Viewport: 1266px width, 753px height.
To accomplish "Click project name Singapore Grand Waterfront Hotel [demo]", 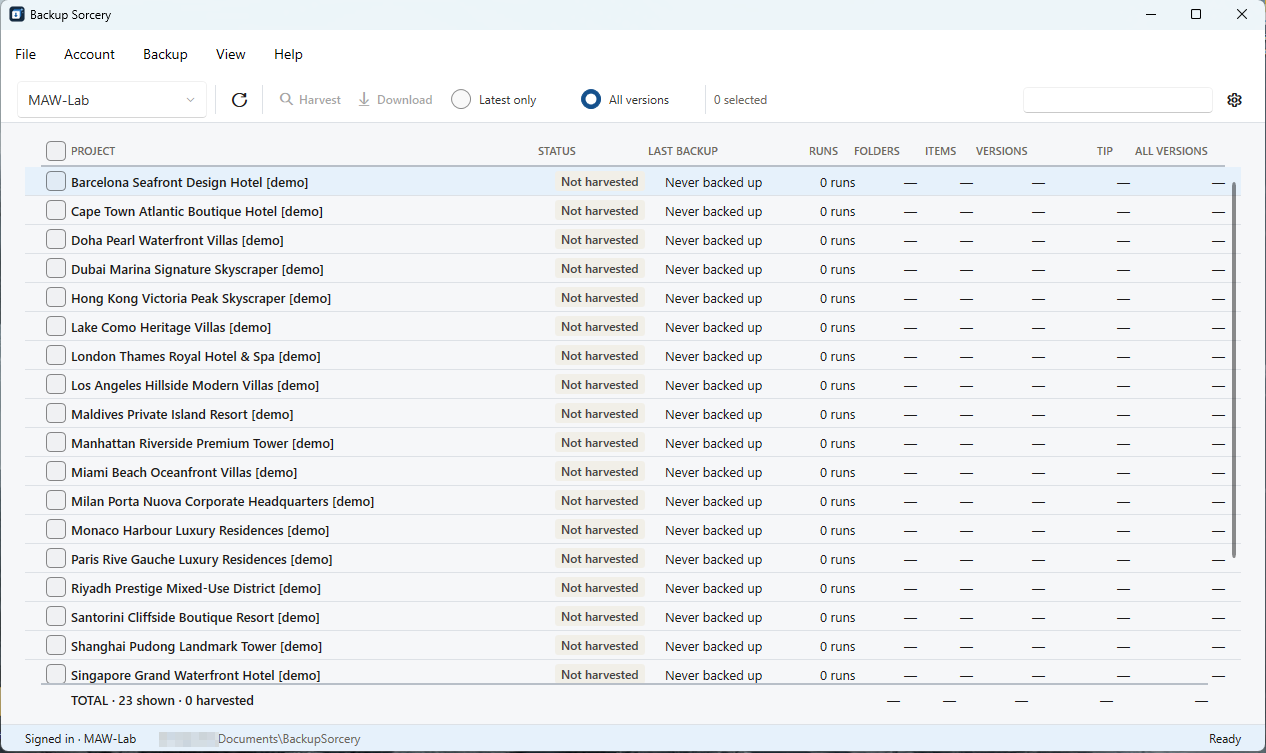I will click(x=196, y=675).
